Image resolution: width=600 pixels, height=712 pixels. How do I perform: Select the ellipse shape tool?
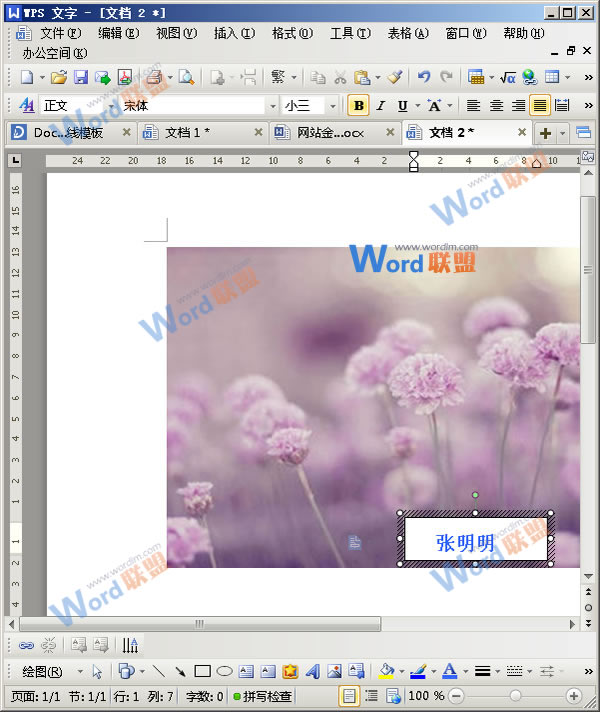(x=224, y=671)
